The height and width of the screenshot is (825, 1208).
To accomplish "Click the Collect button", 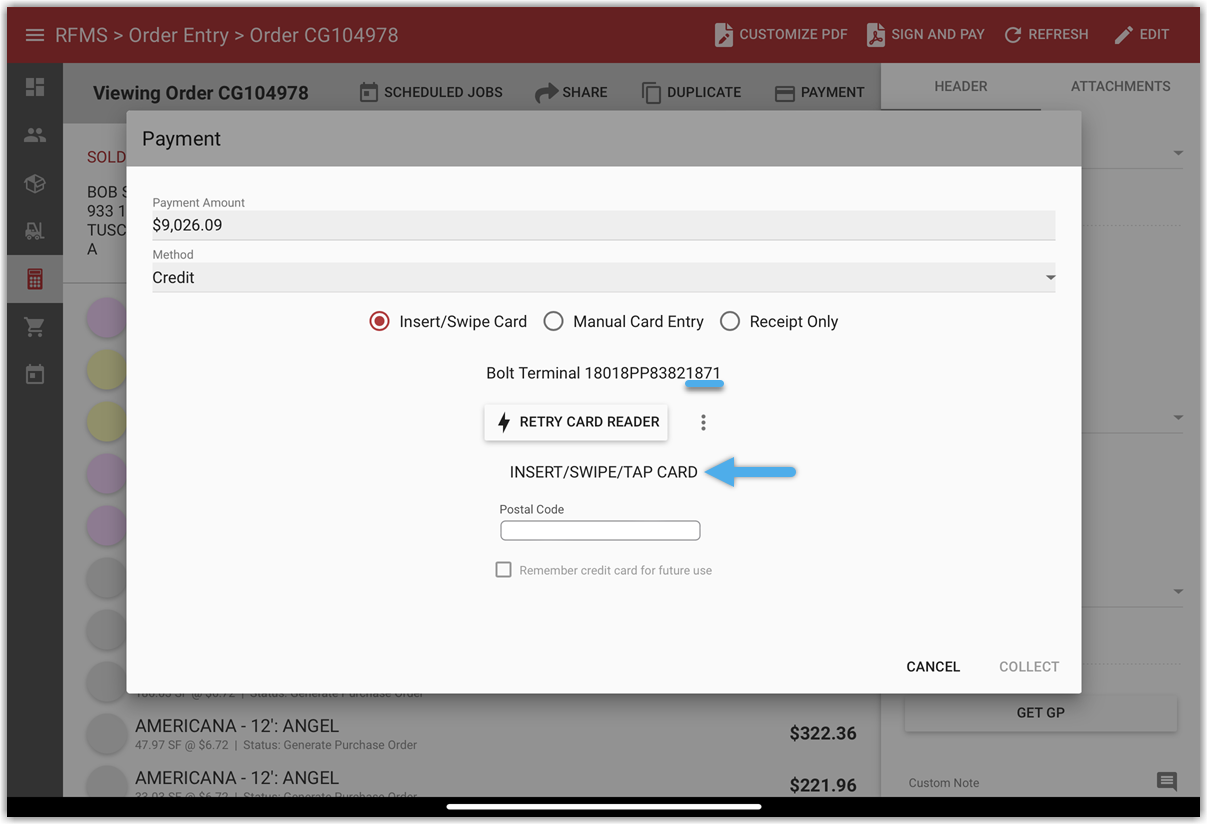I will [1029, 667].
